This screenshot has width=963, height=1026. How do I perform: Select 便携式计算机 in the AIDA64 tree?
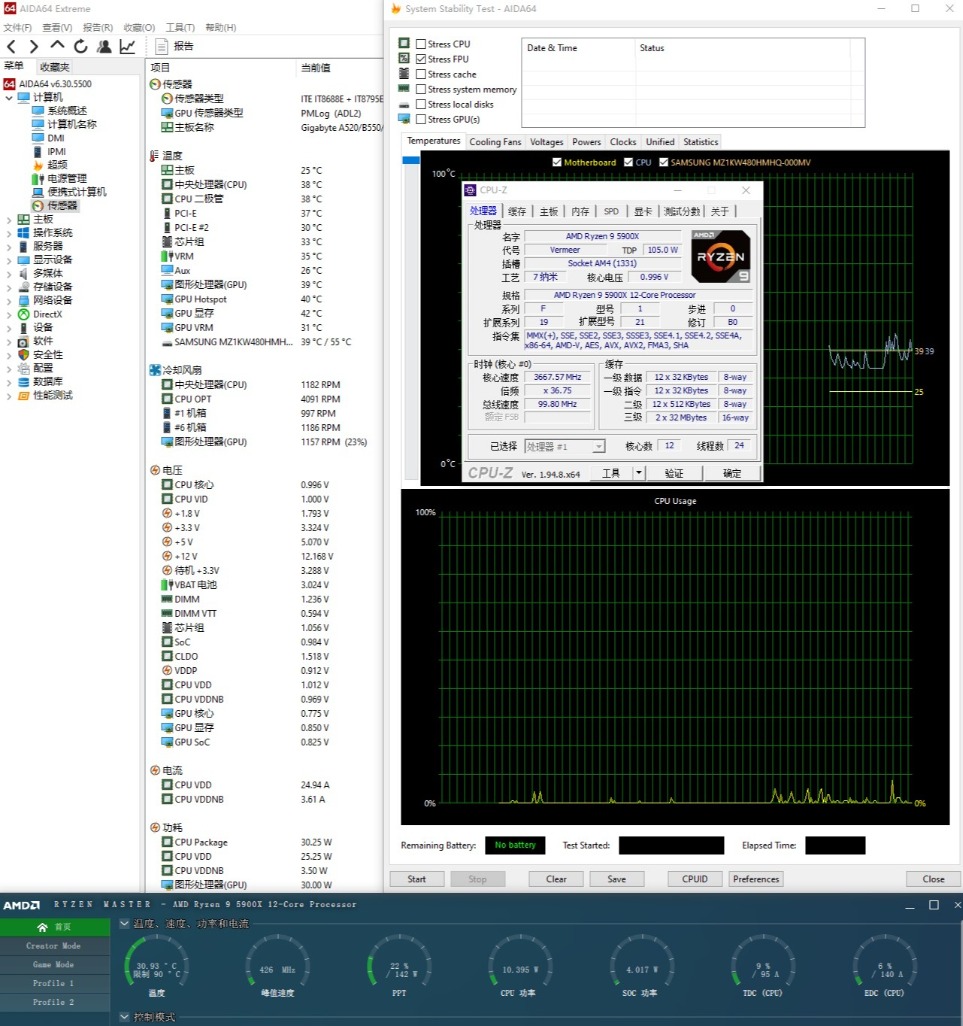(77, 192)
